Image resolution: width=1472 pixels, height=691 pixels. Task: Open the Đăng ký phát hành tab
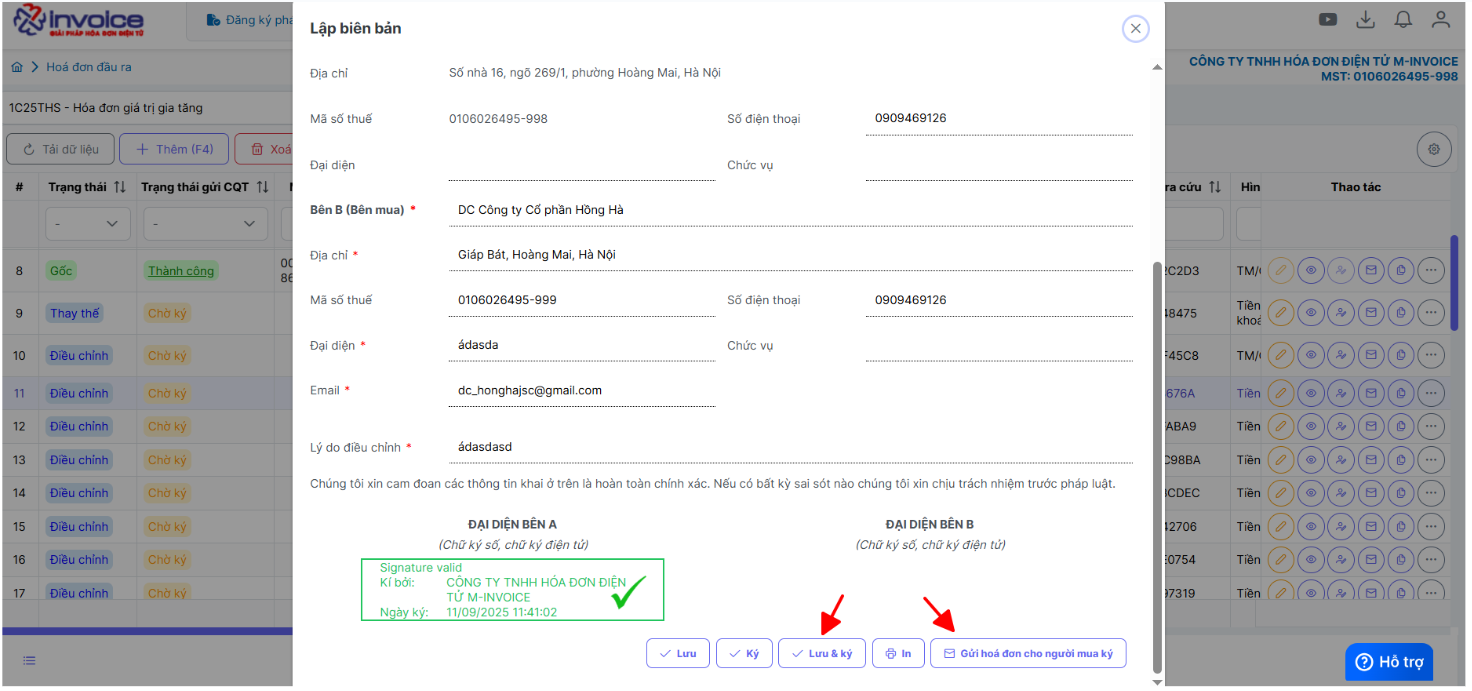point(247,20)
